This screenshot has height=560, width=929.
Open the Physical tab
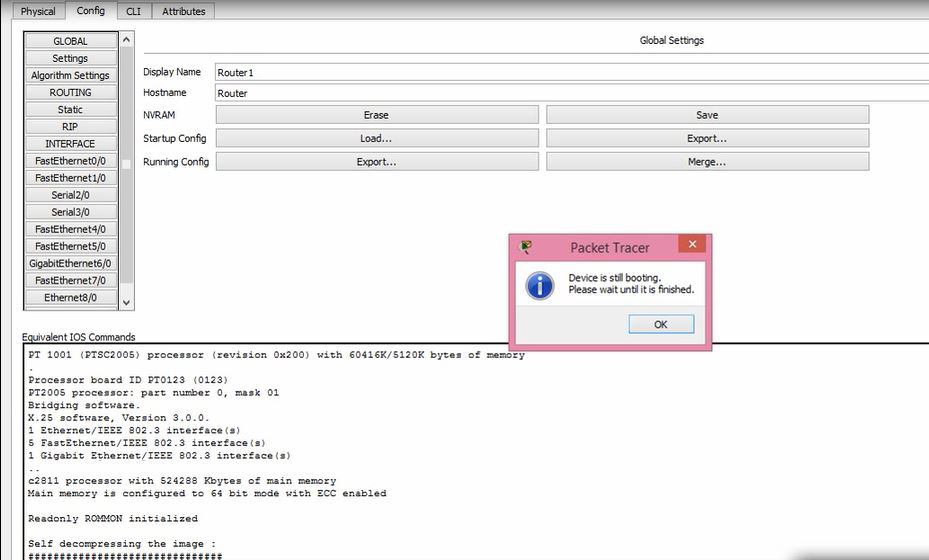pyautogui.click(x=38, y=11)
